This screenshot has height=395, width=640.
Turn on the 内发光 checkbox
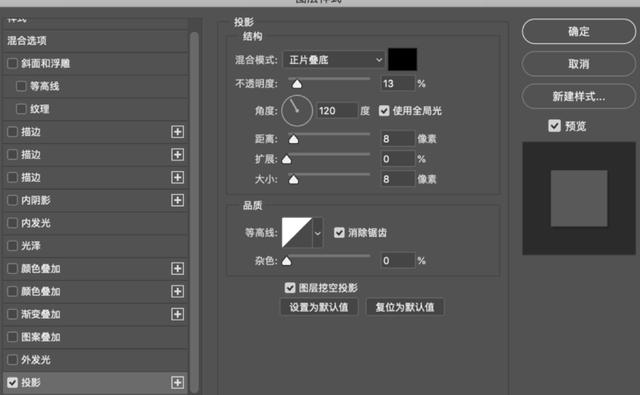pyautogui.click(x=12, y=223)
